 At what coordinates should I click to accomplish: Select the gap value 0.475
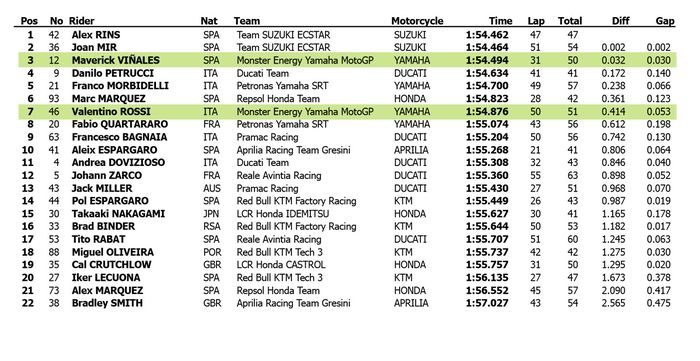pos(658,303)
